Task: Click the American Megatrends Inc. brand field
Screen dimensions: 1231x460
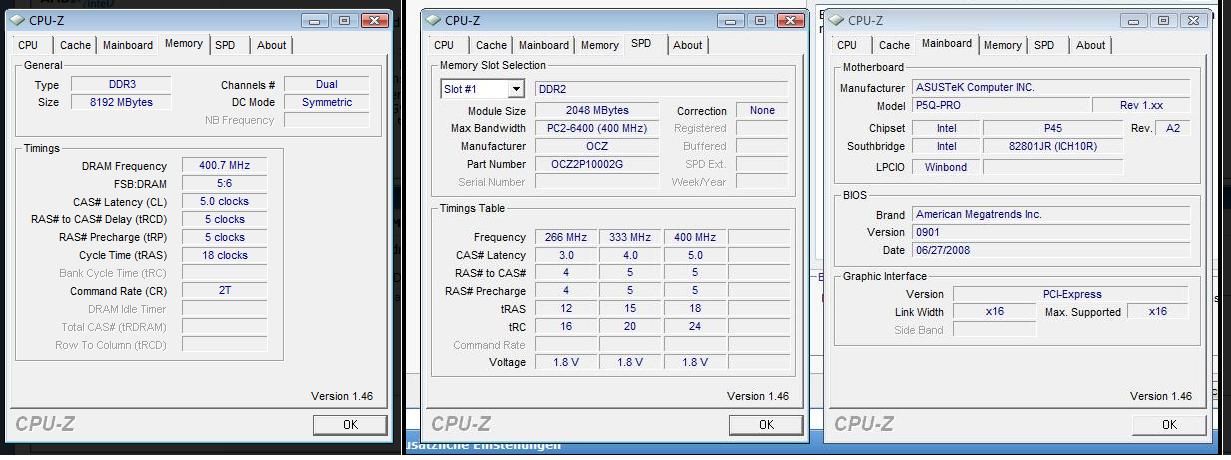Action: [x=1050, y=214]
